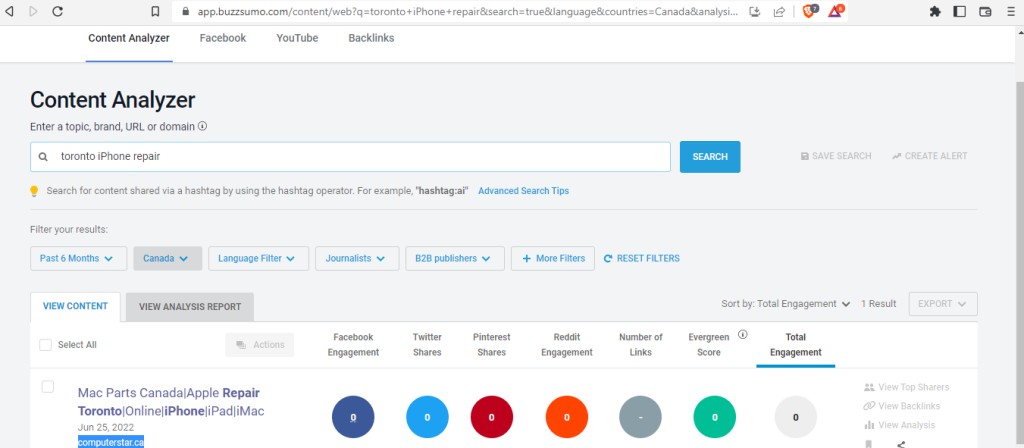Tick the Select All checkbox

45,345
